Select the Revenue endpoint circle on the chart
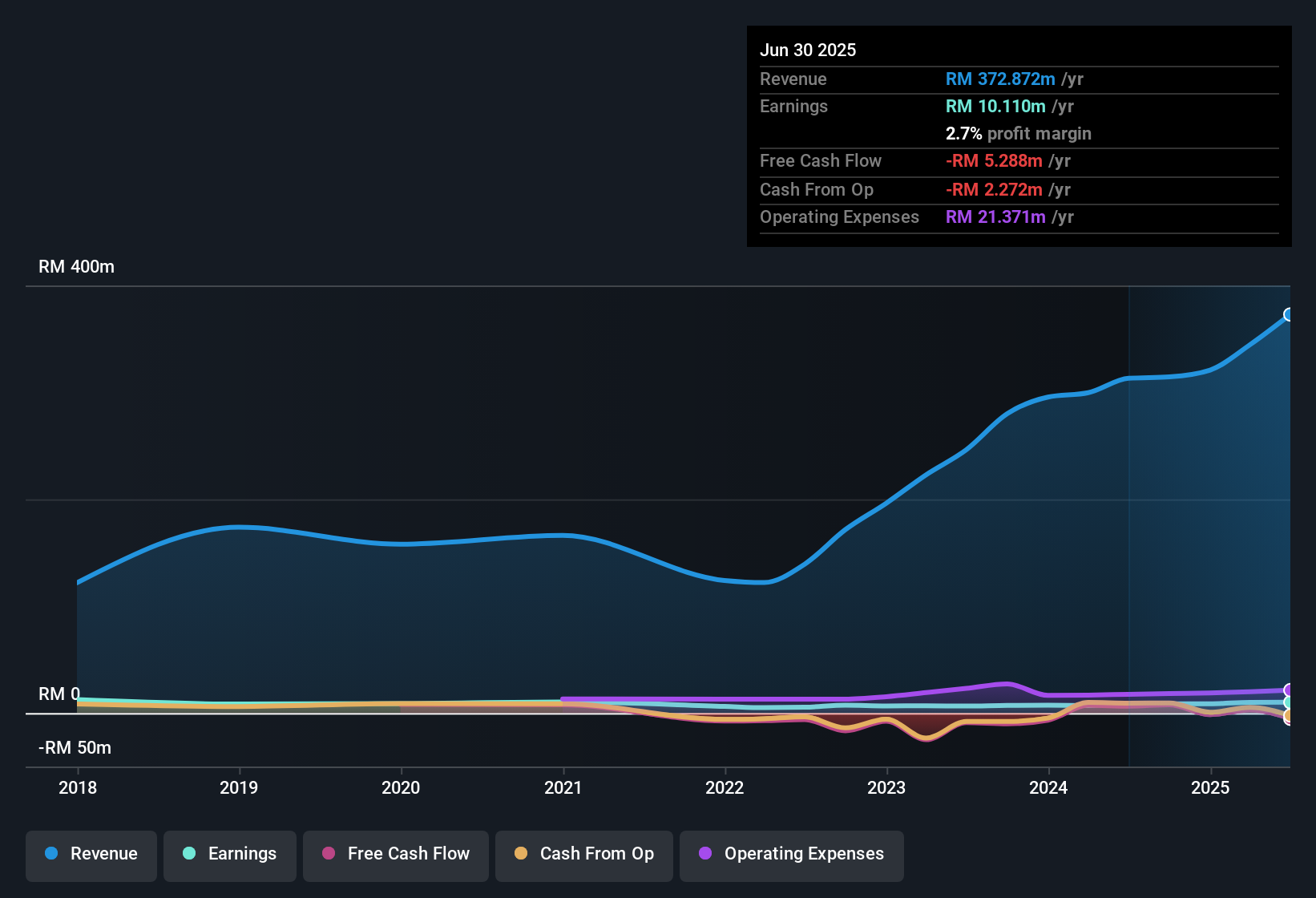This screenshot has width=1316, height=898. click(x=1289, y=314)
